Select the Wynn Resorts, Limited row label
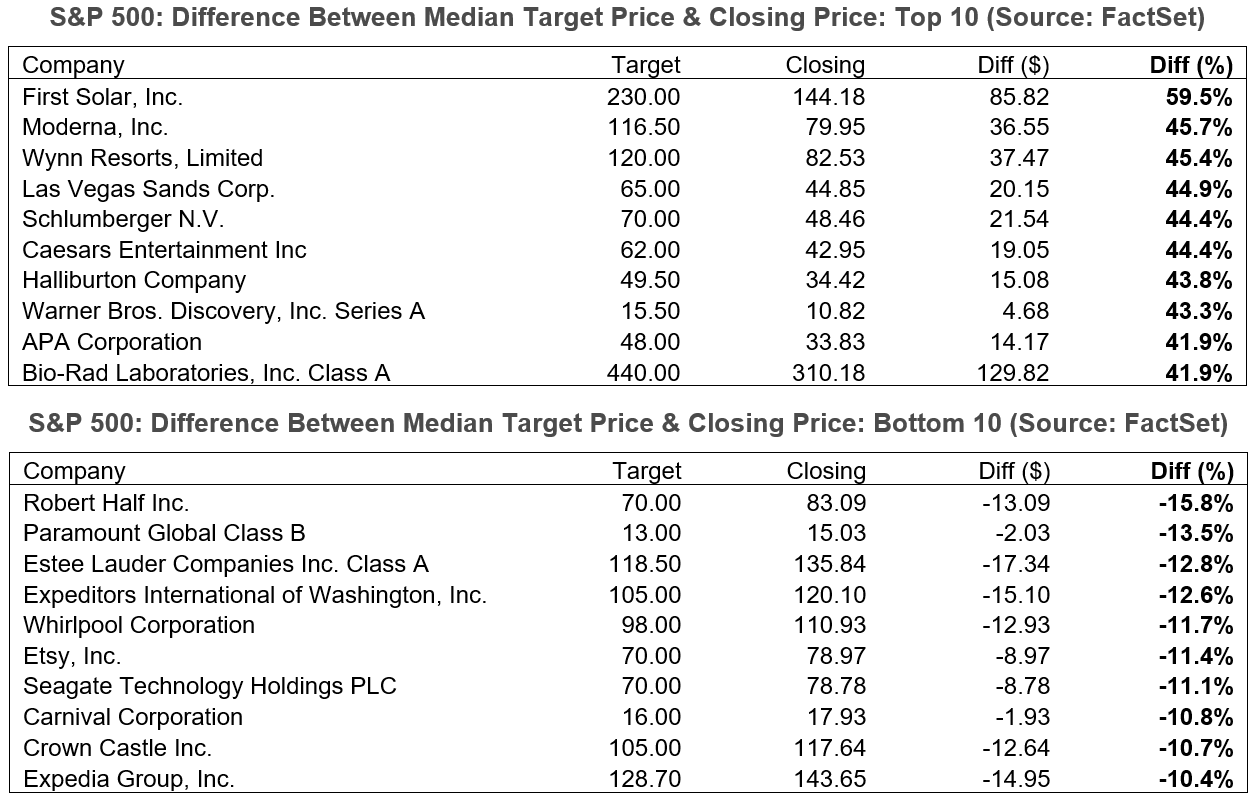This screenshot has height=800, width=1258. (142, 158)
